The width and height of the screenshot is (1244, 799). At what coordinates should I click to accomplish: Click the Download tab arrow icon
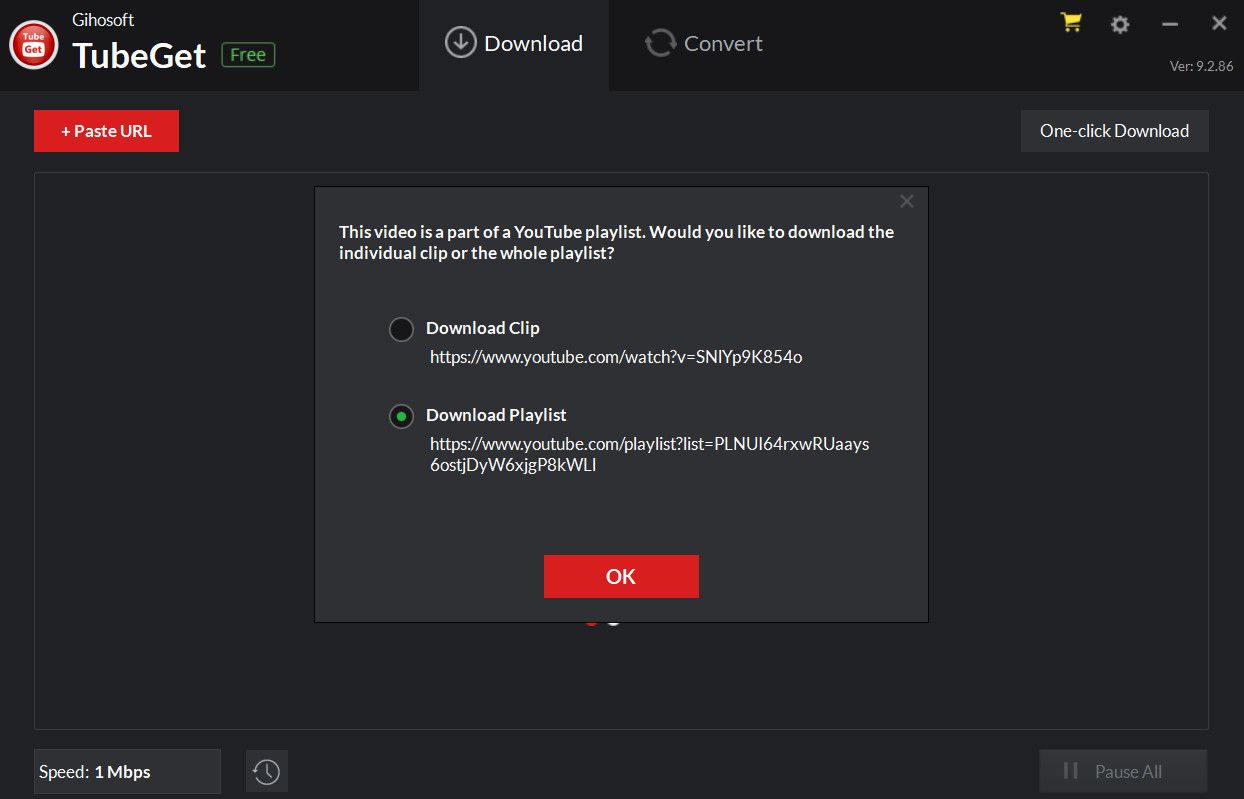coord(459,43)
